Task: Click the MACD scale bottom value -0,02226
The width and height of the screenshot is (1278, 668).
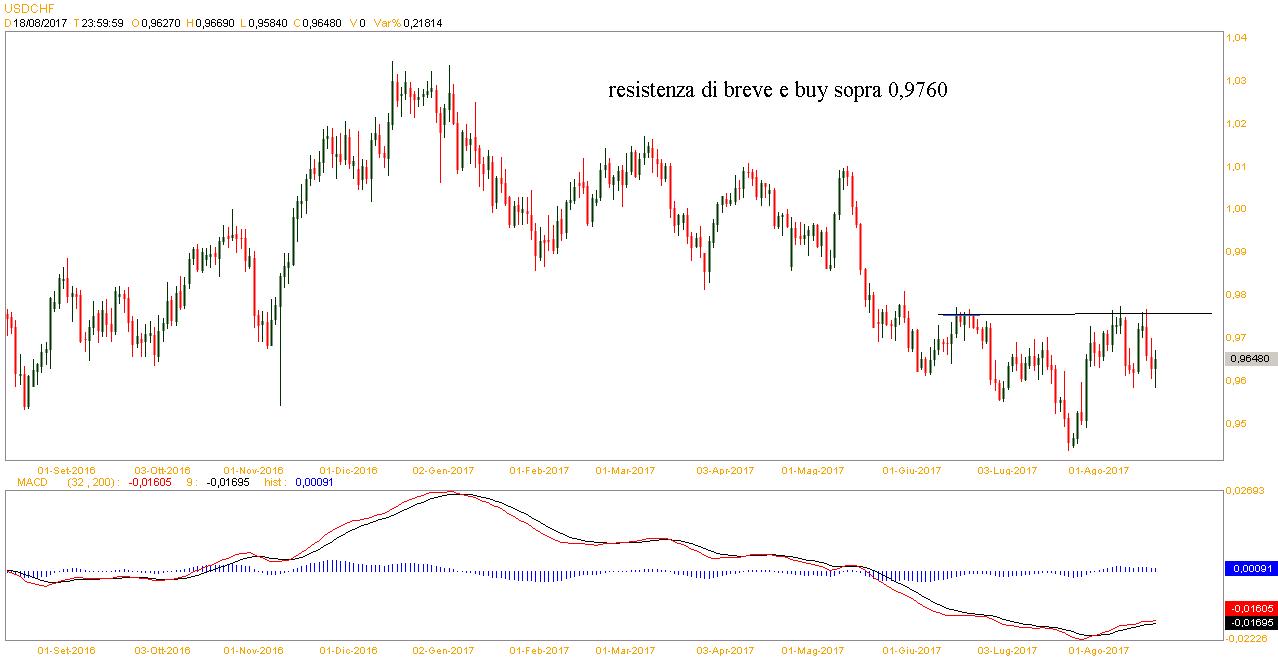Action: [x=1247, y=638]
